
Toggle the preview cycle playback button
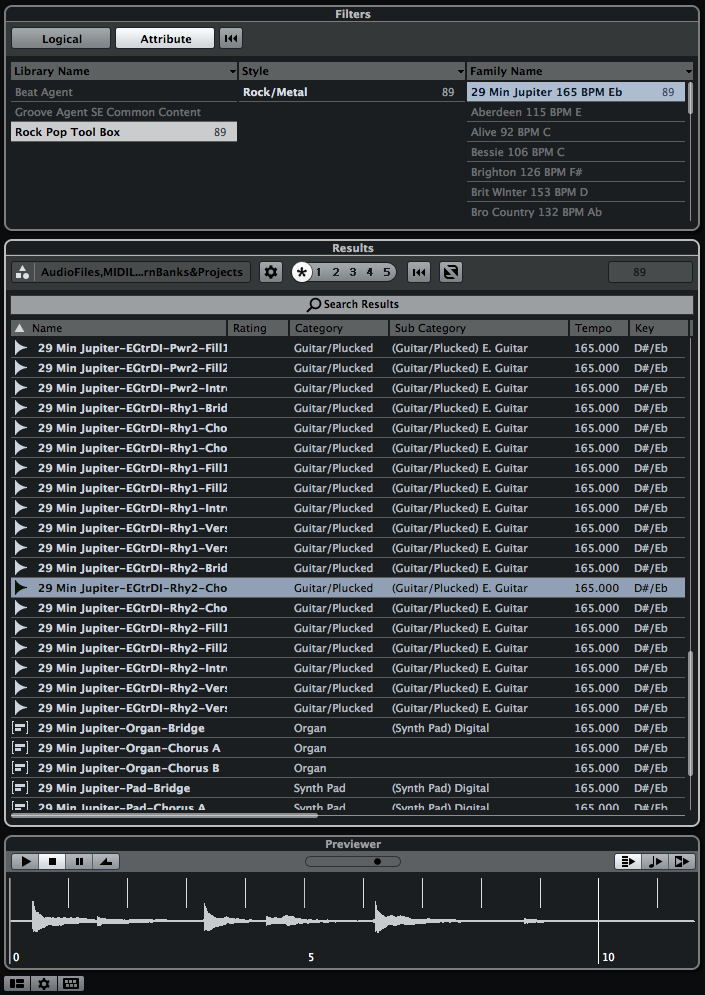106,861
